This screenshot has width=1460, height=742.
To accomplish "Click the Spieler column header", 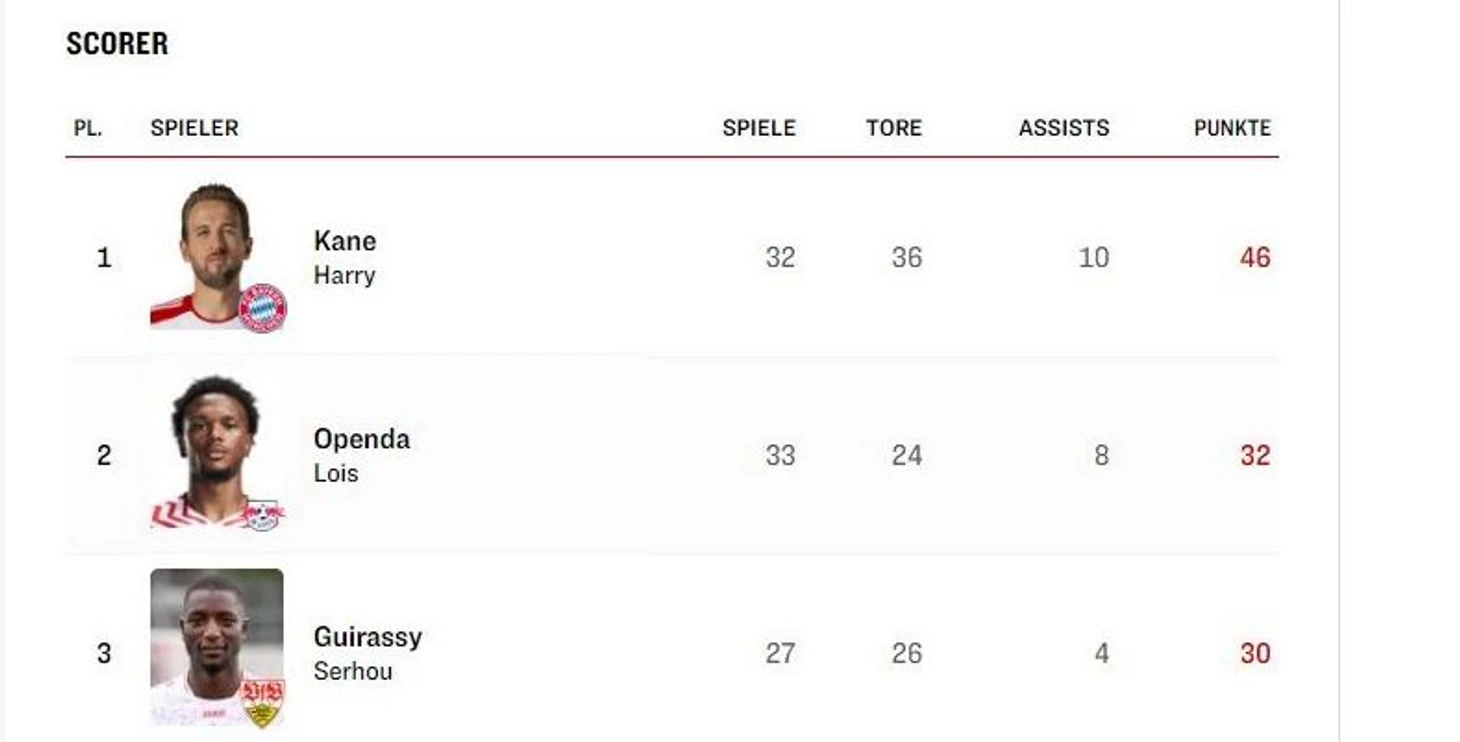I will [194, 128].
